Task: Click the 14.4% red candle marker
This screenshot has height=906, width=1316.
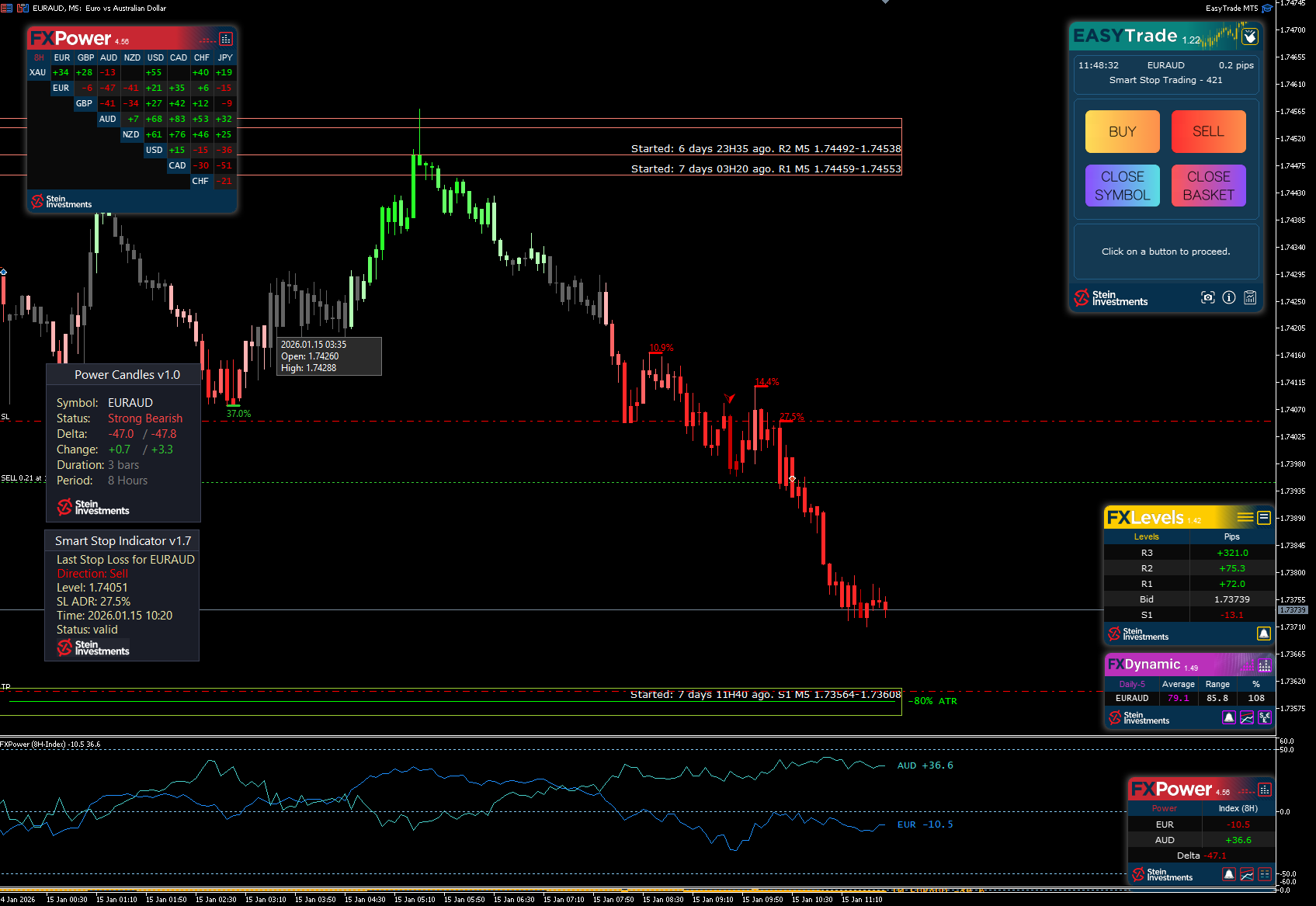Action: pos(767,382)
